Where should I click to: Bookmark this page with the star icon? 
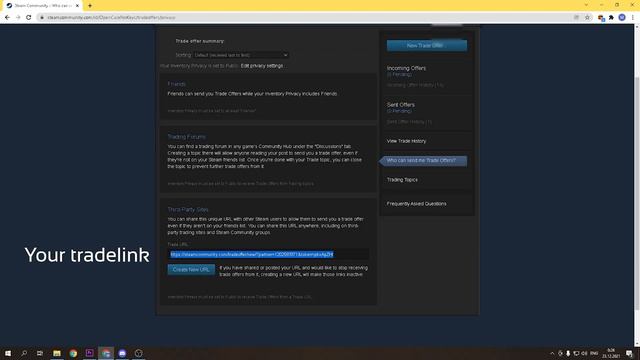[x=587, y=18]
